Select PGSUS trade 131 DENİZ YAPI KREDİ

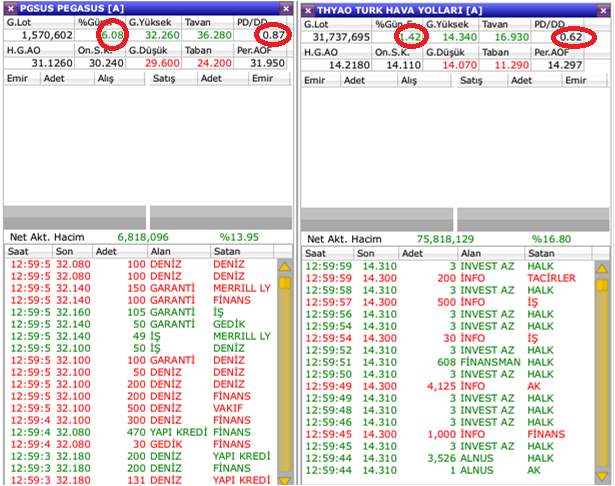pyautogui.click(x=141, y=480)
